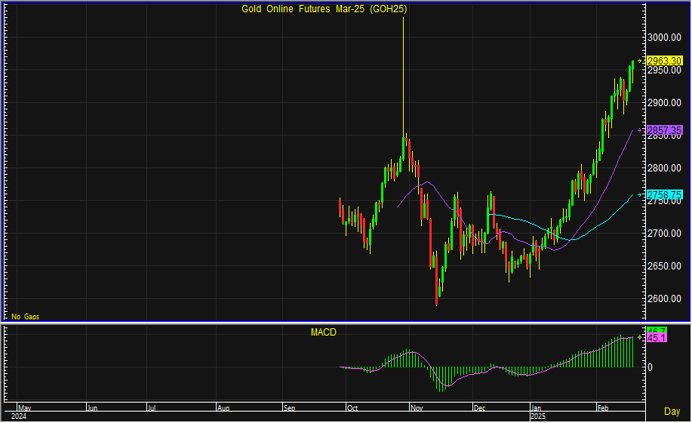The width and height of the screenshot is (692, 423).
Task: Click the No Gaps label
Action: (x=23, y=315)
